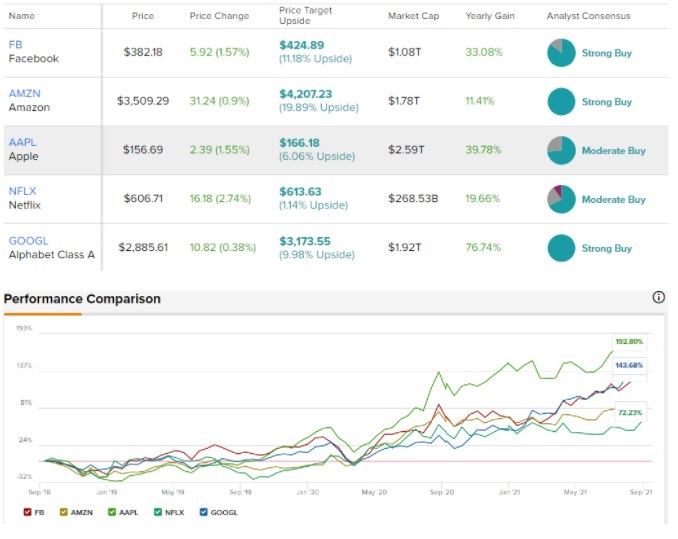The image size is (678, 539).
Task: Click Apple's $166.18 price target
Action: point(299,143)
